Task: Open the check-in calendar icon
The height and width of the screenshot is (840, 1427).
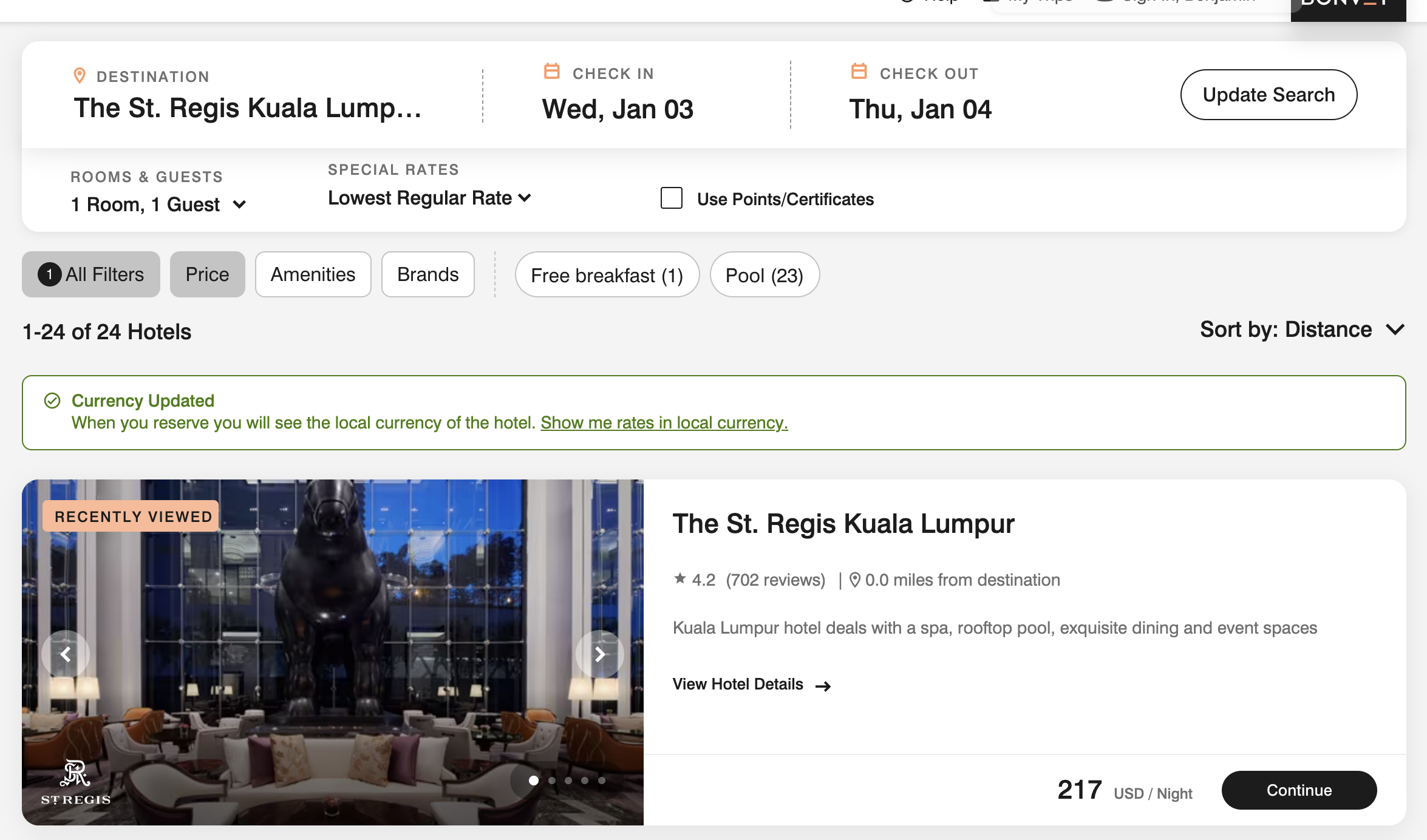Action: tap(551, 72)
